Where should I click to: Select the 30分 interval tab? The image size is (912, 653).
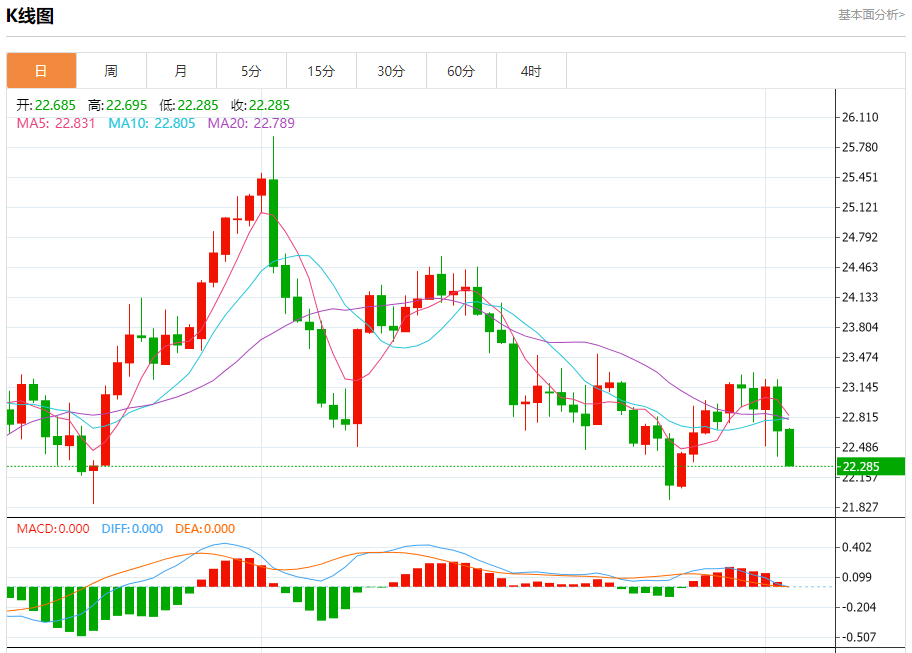coord(391,71)
